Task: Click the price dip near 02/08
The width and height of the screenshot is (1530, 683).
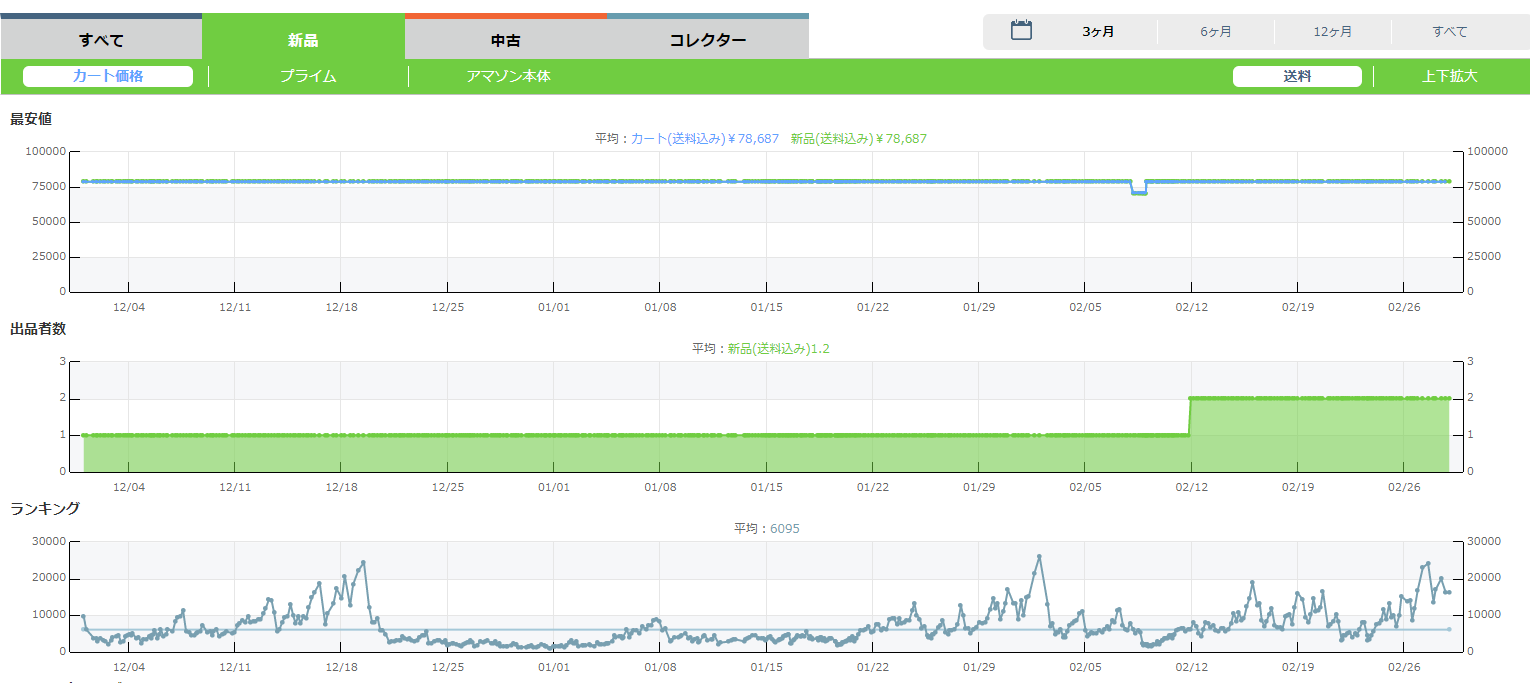Action: pyautogui.click(x=1138, y=192)
